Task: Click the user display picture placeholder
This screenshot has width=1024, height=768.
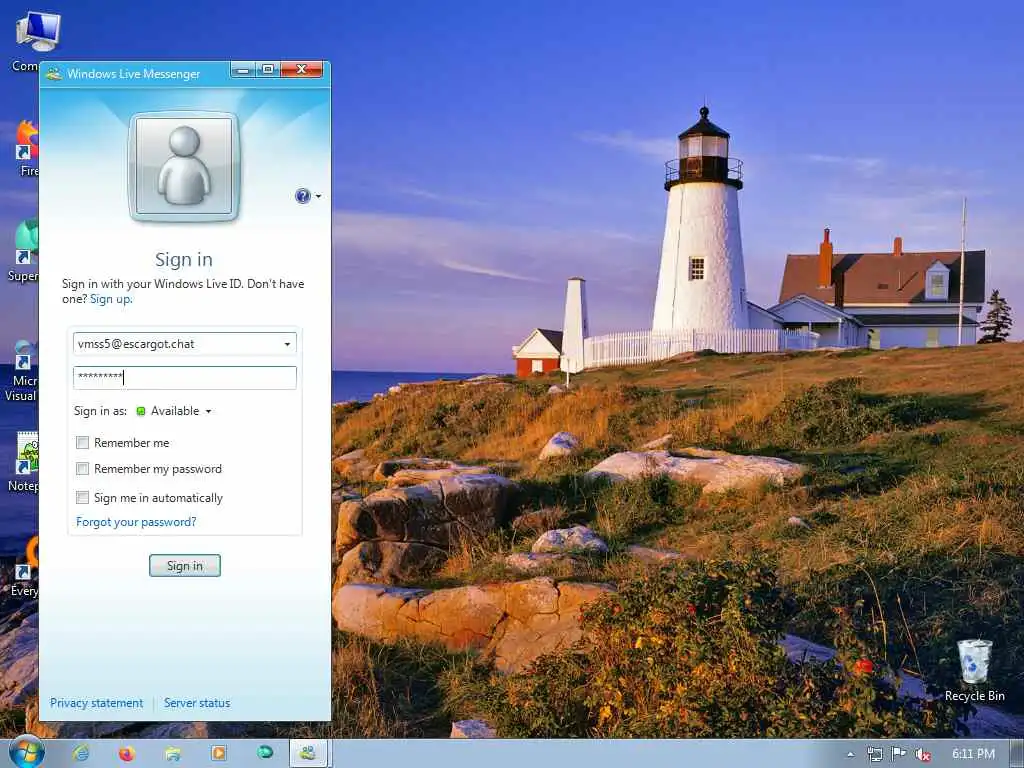Action: click(184, 166)
